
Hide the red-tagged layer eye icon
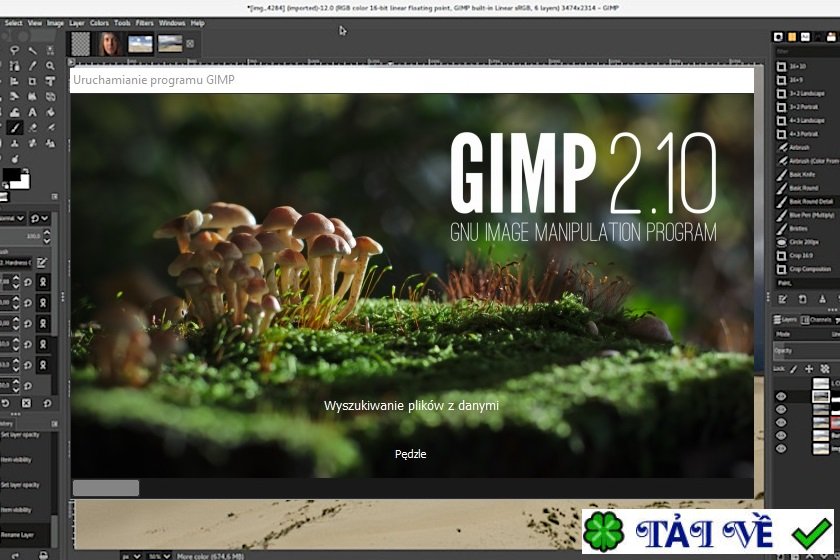tap(781, 423)
